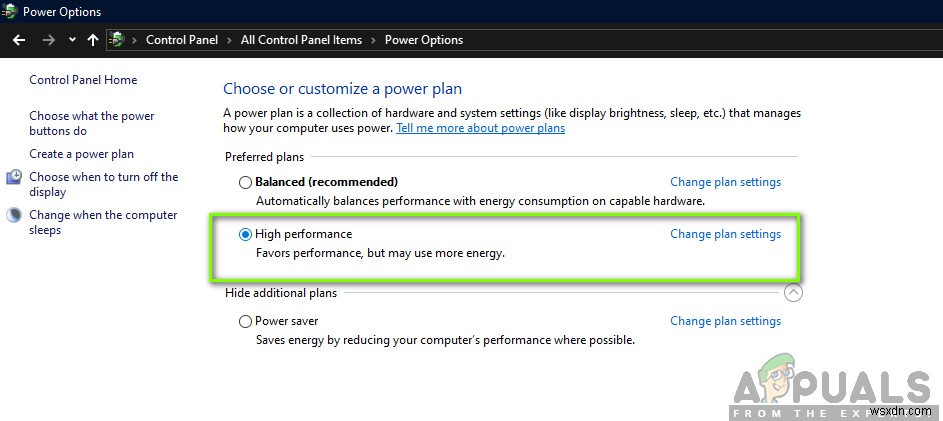Collapse additional plans with the circle chevron
Image resolution: width=943 pixels, height=421 pixels.
click(793, 293)
